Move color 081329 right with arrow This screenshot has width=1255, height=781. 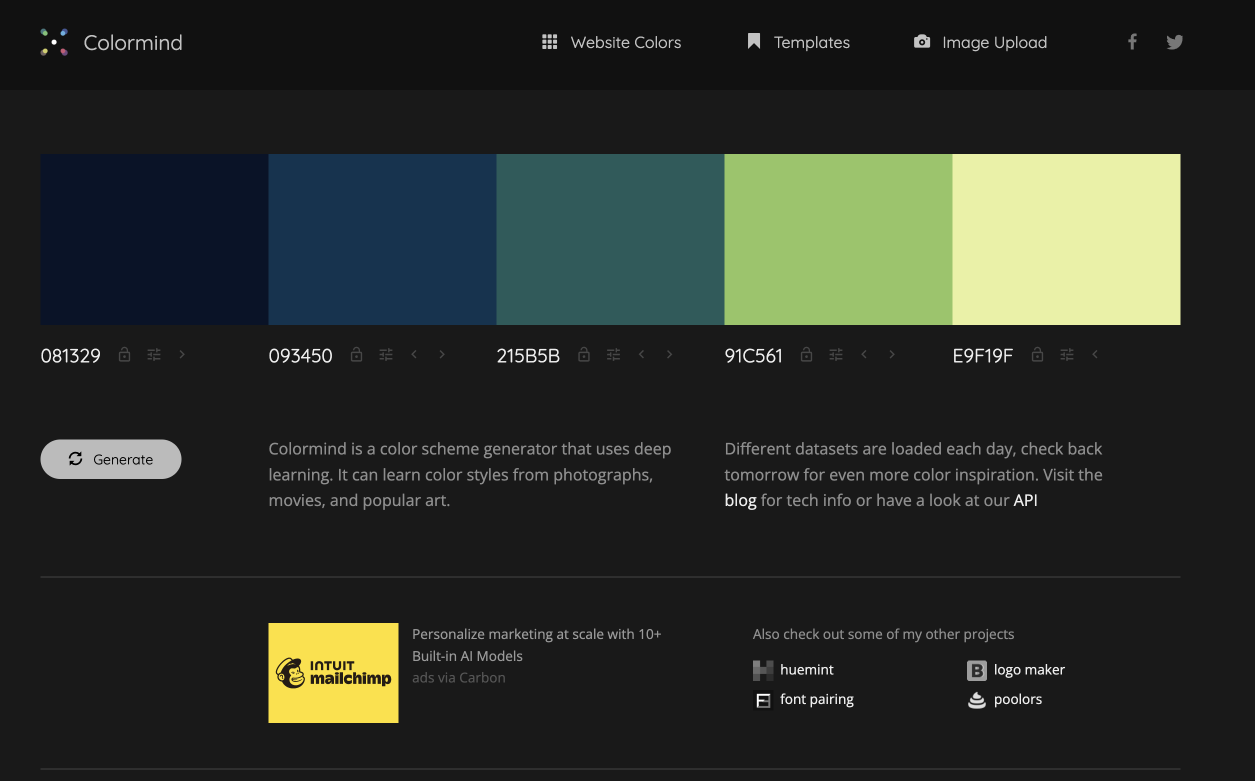[x=182, y=355]
